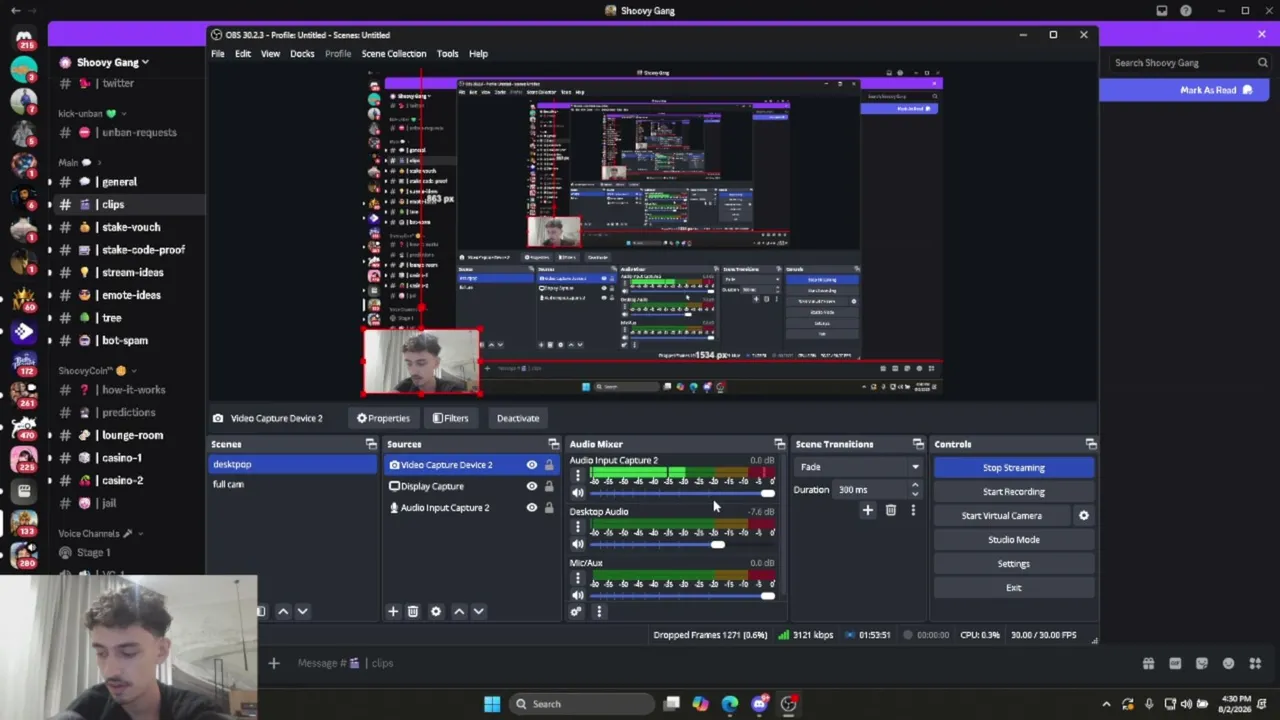Increase the transition duration value
The image size is (1280, 720).
[x=915, y=485]
